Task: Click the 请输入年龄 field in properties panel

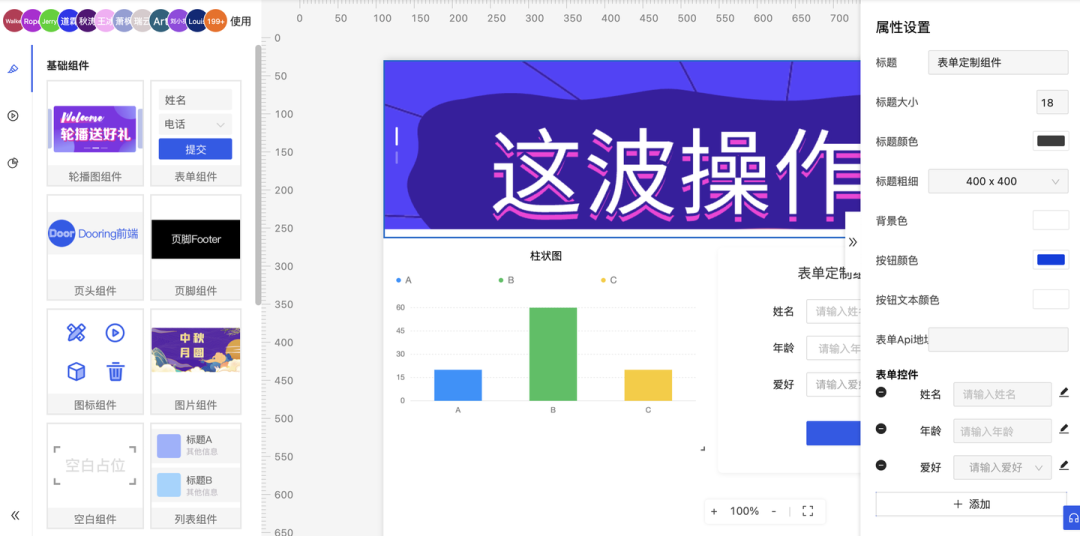Action: point(1002,431)
